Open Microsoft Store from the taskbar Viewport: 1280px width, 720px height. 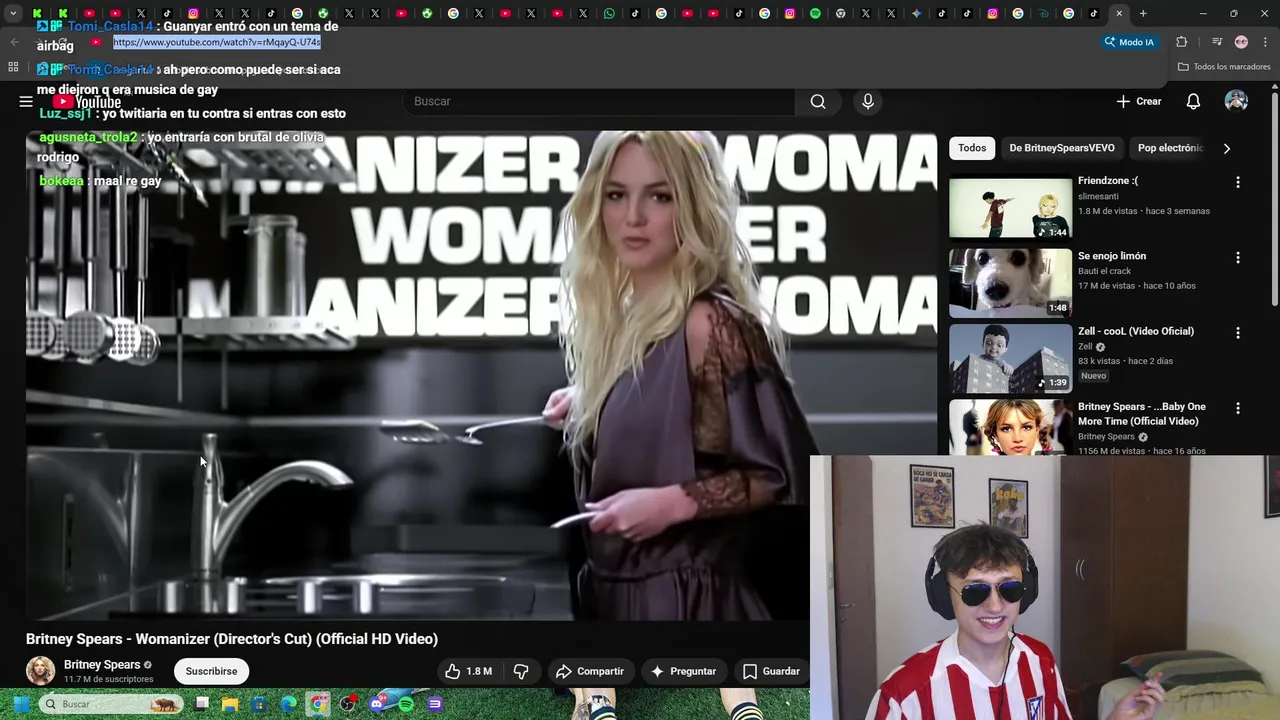[x=260, y=704]
